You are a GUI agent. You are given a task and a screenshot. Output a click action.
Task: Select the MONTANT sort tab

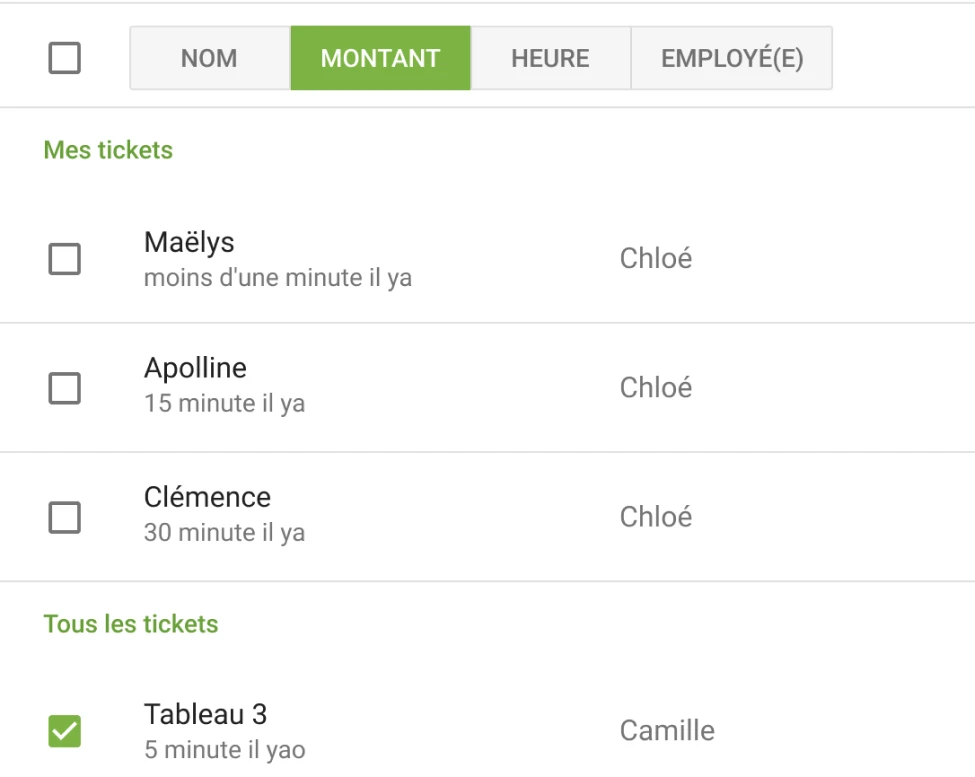pyautogui.click(x=380, y=58)
